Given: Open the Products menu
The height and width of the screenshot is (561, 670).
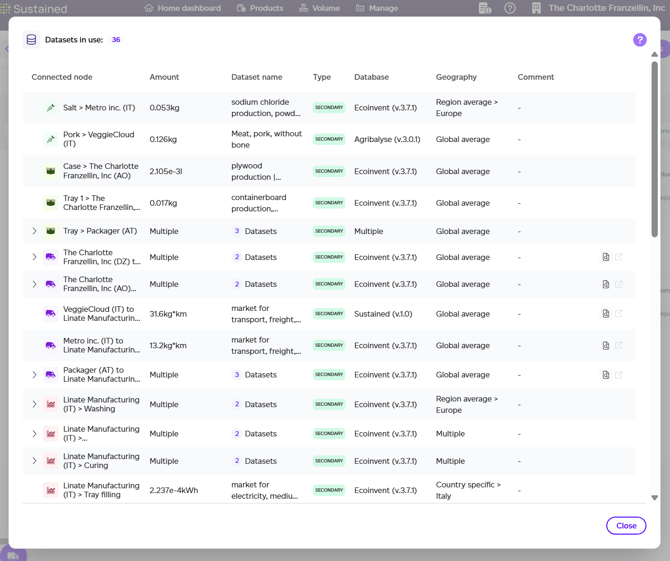Looking at the screenshot, I should (x=260, y=8).
